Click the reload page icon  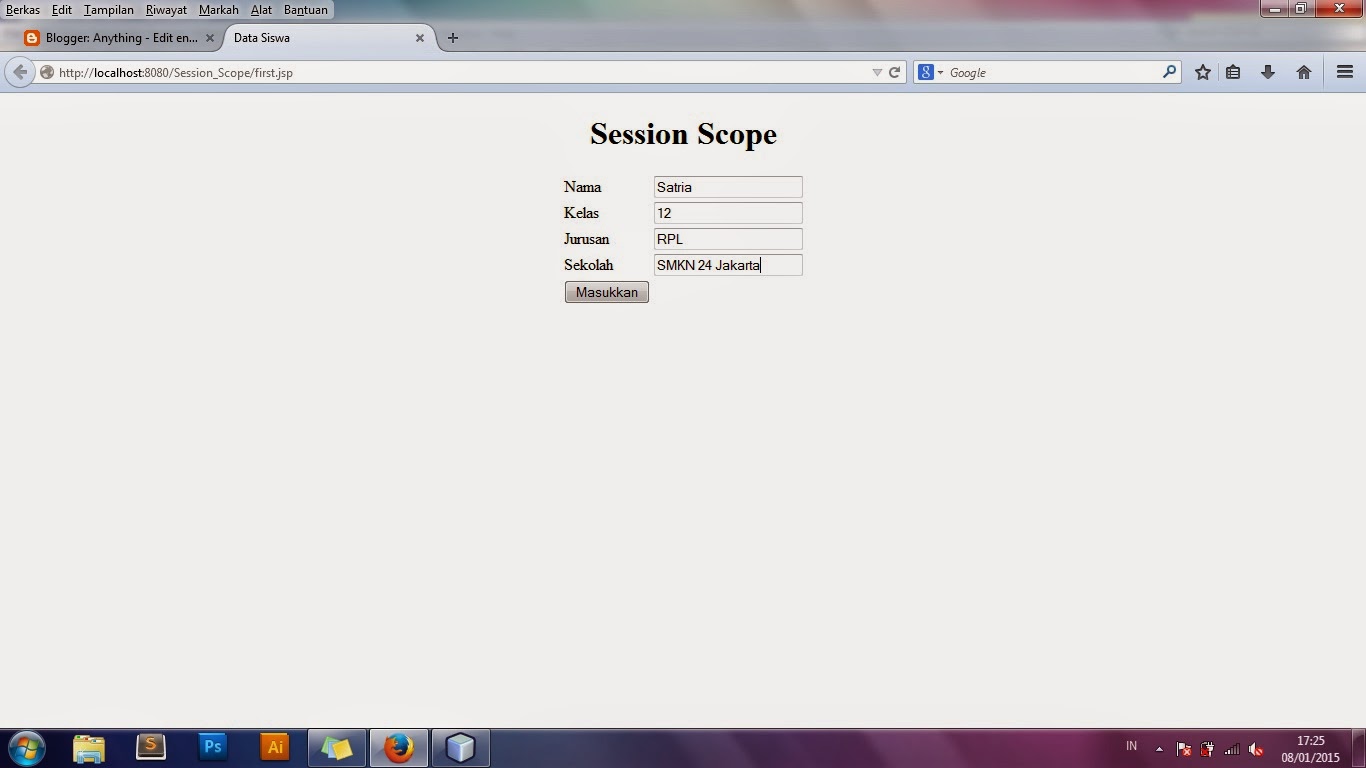[895, 72]
